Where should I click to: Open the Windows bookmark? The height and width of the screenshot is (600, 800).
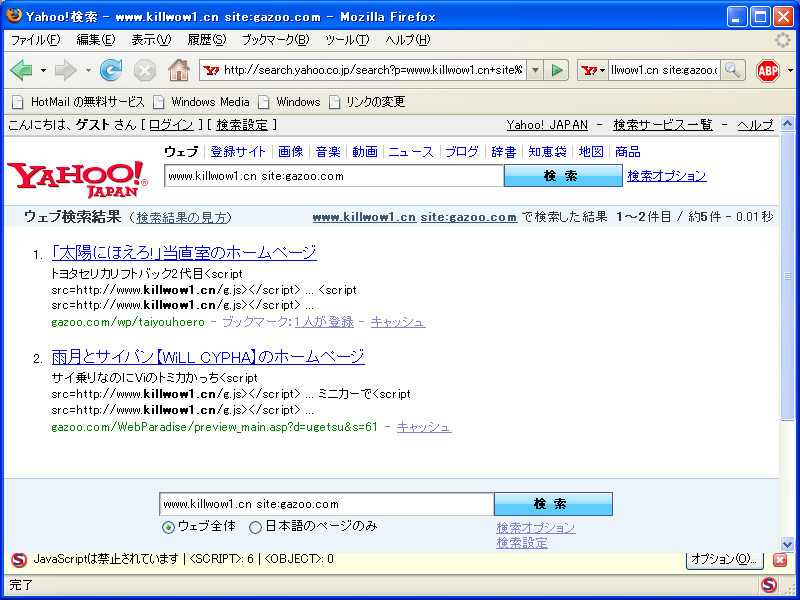[x=289, y=102]
